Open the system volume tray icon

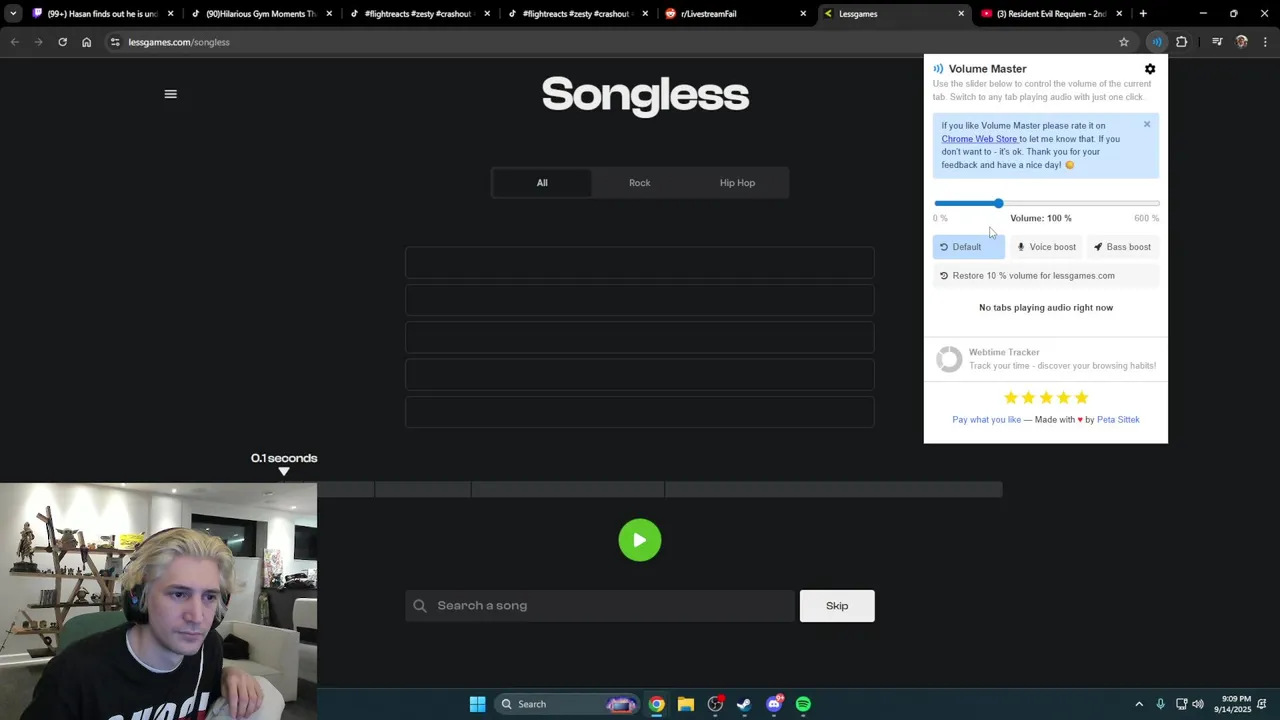(1198, 704)
